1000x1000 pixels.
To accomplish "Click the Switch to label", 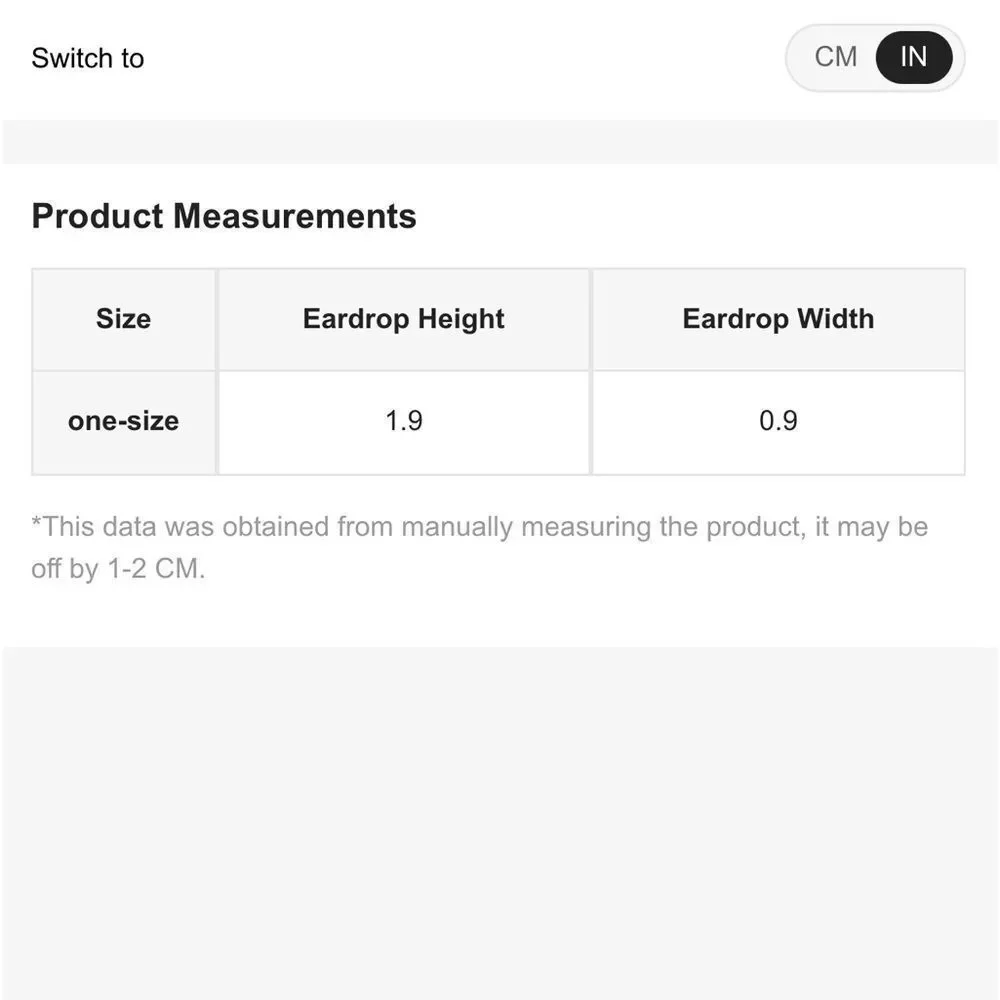I will tap(88, 58).
